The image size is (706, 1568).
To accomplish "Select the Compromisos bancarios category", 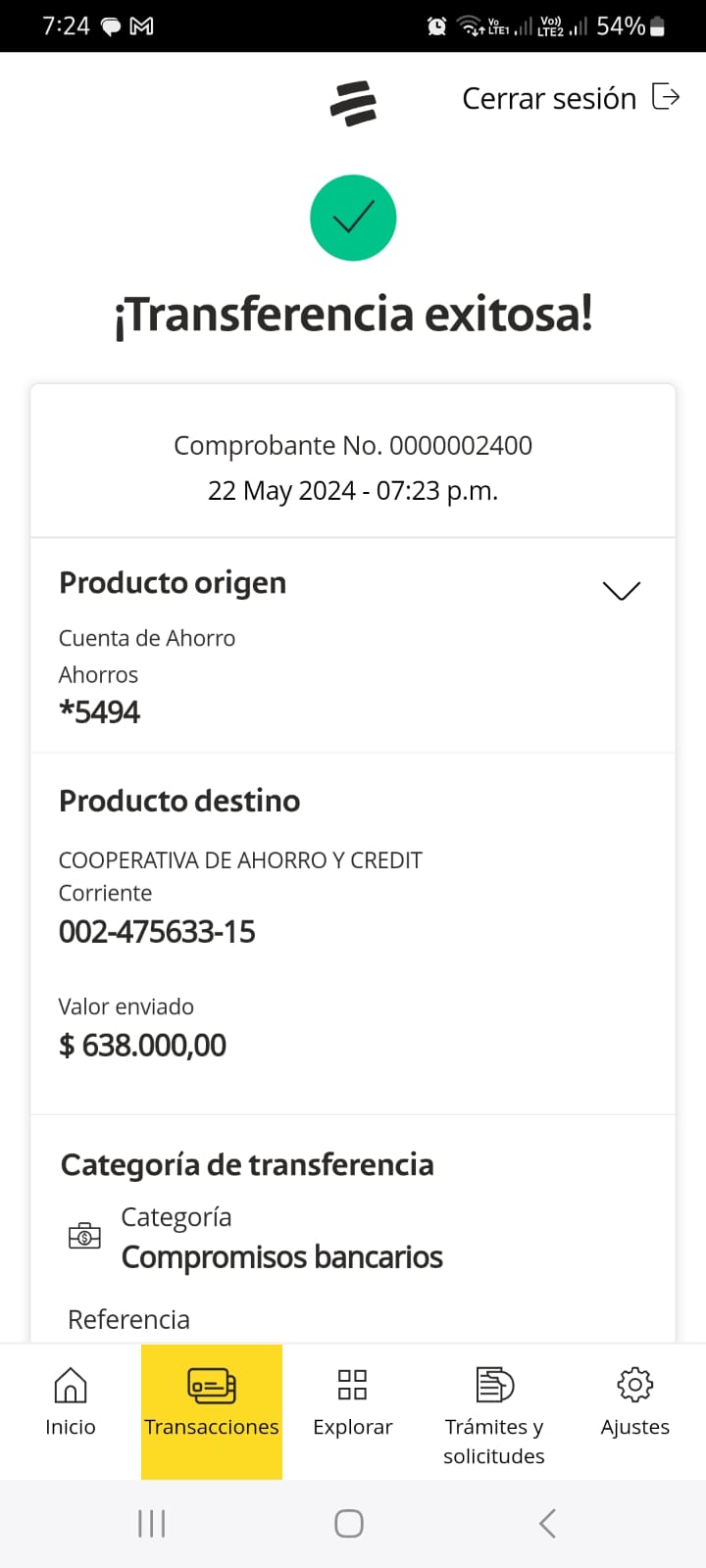I will click(x=281, y=1257).
